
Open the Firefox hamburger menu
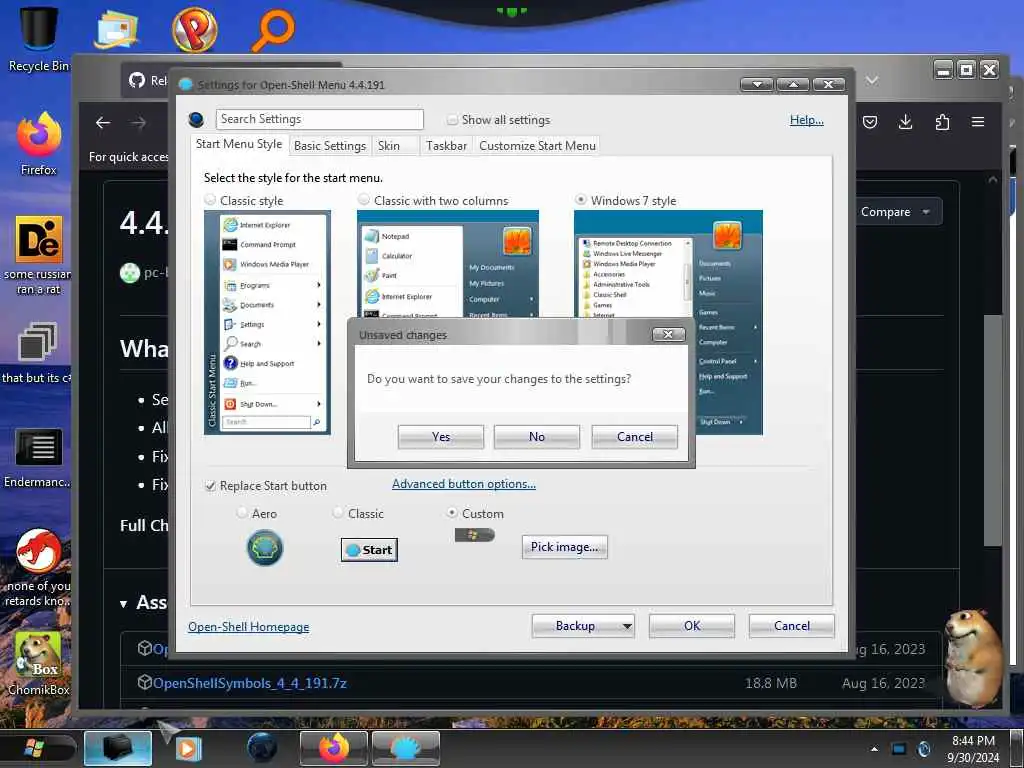click(978, 122)
